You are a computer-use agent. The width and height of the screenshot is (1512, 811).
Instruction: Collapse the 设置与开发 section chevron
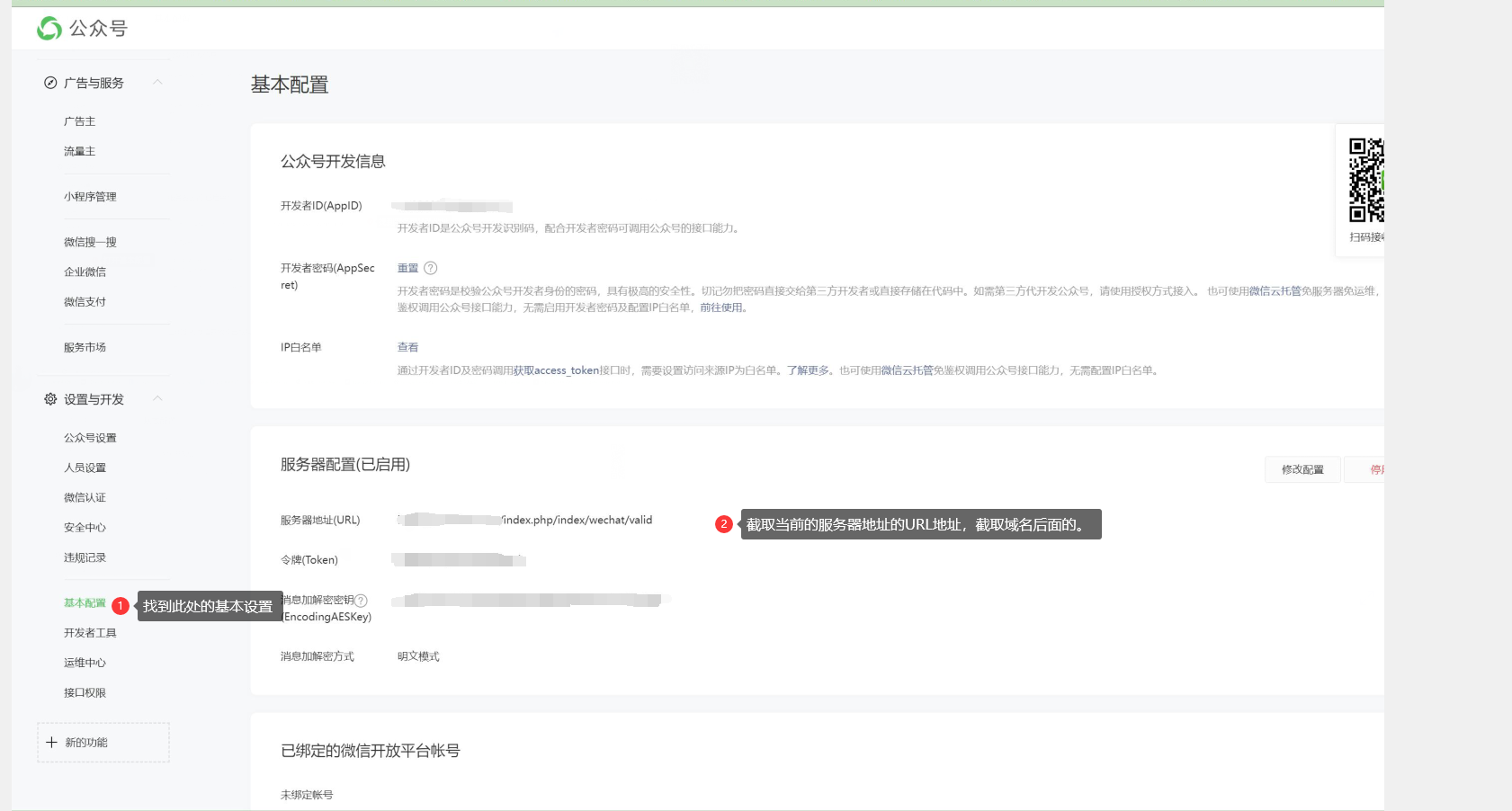tap(157, 398)
